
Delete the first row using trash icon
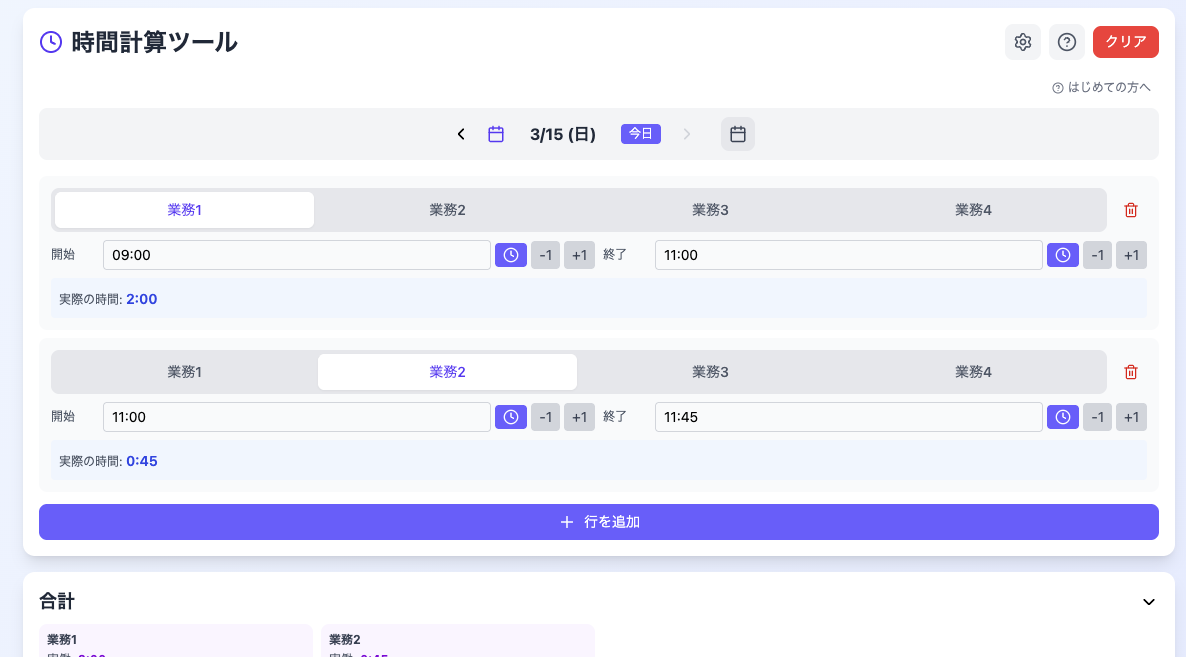[1130, 210]
